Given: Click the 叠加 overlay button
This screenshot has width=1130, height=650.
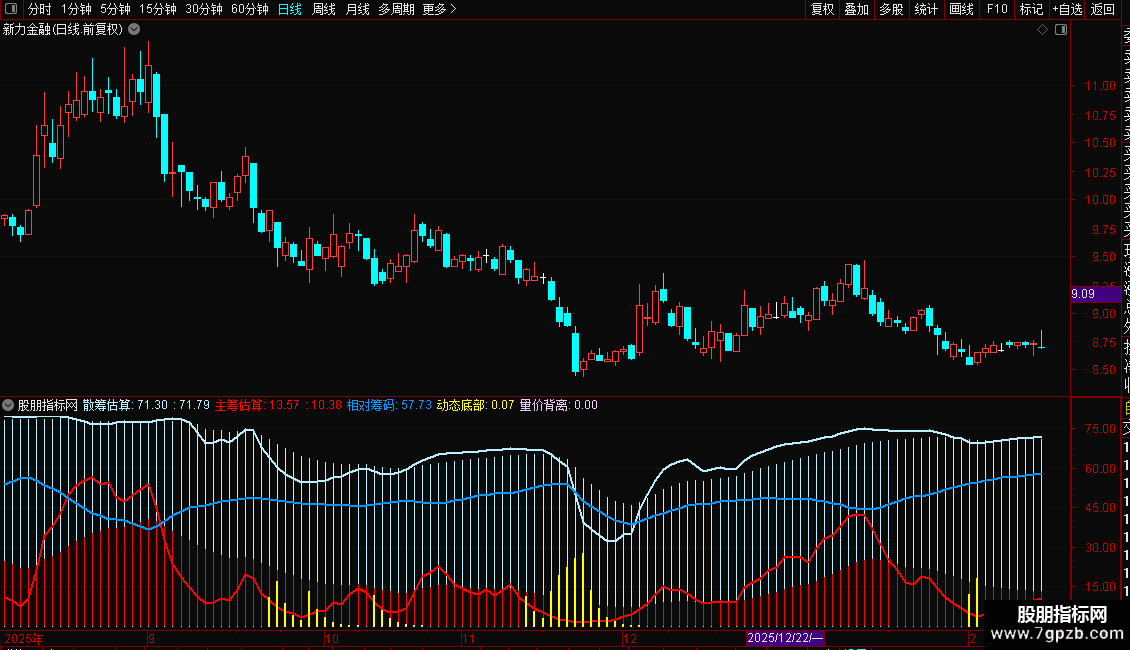Looking at the screenshot, I should (856, 9).
